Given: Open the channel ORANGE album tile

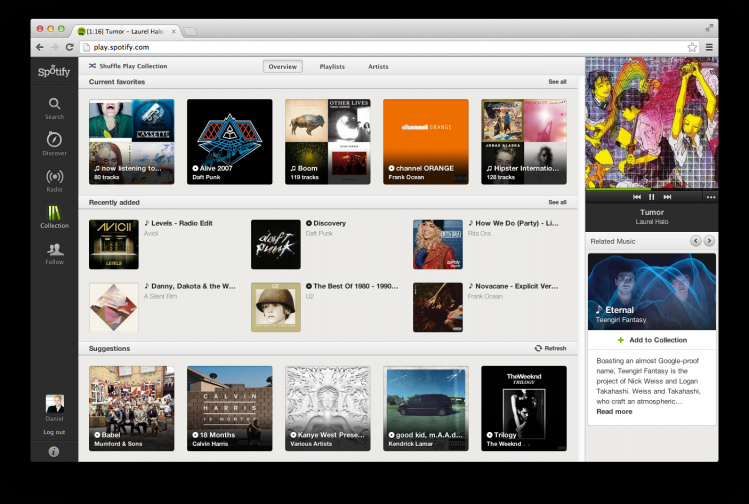Looking at the screenshot, I should click(426, 141).
